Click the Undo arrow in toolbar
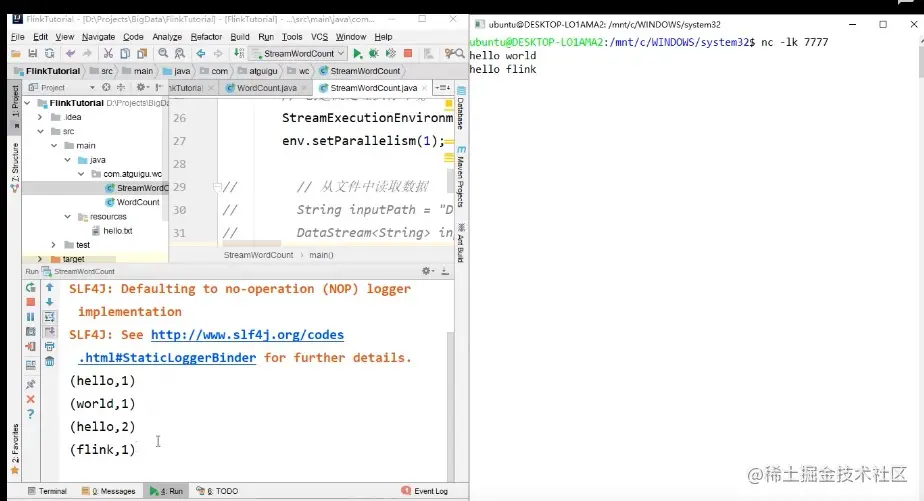924x501 pixels. tap(71, 54)
